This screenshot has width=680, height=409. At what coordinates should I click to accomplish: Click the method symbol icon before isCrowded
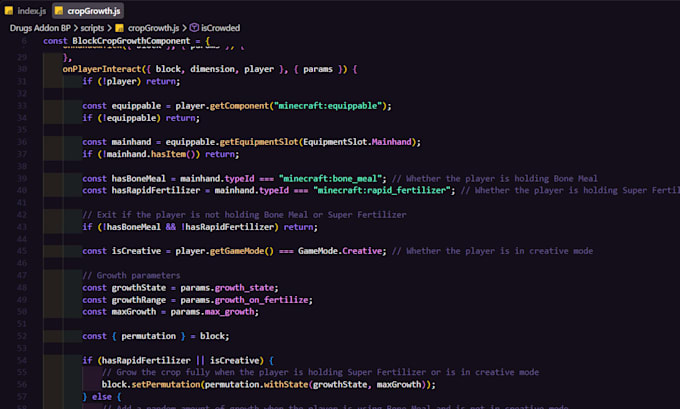[194, 28]
